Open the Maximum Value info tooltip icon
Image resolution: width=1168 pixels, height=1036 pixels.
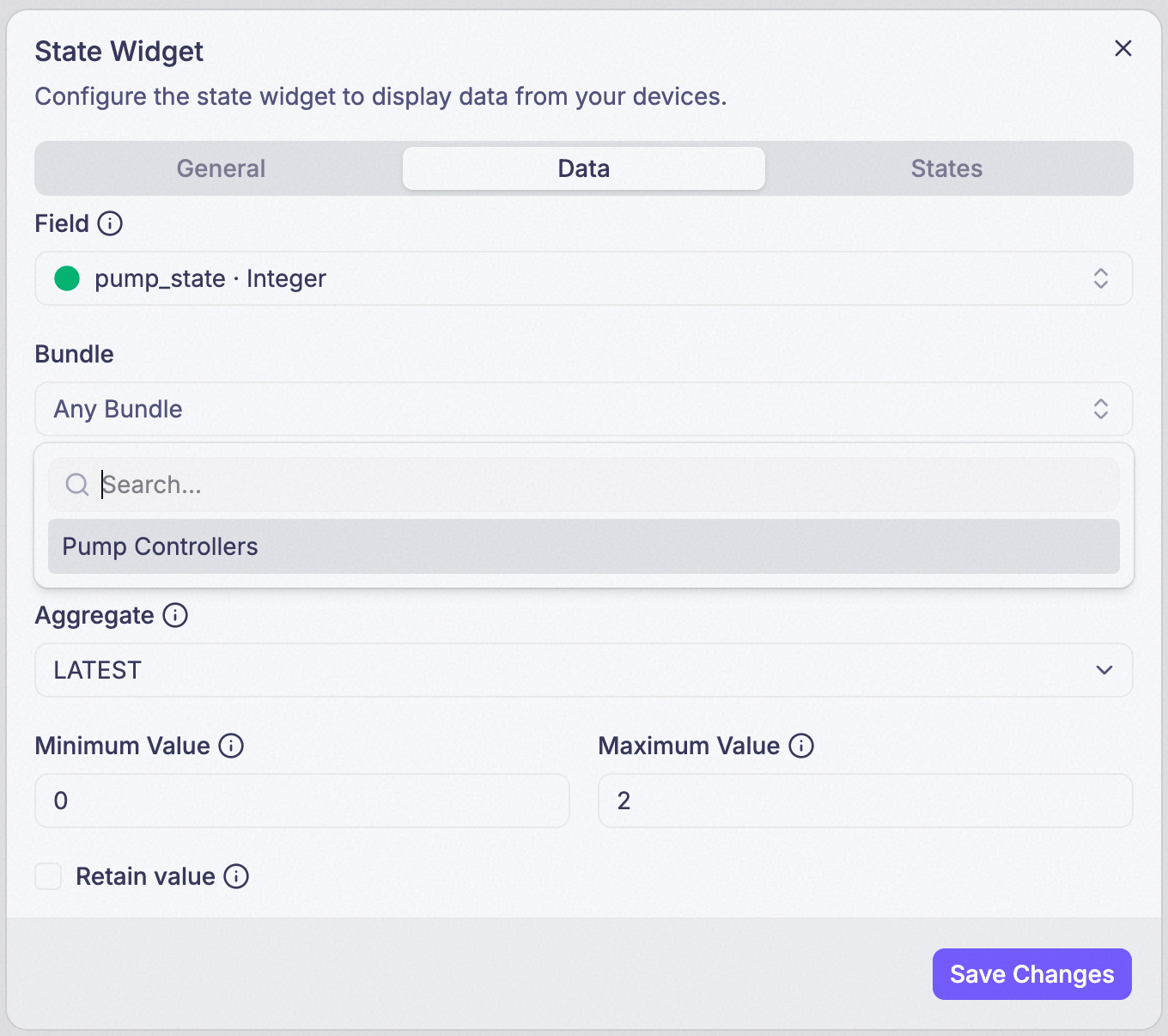pos(801,746)
